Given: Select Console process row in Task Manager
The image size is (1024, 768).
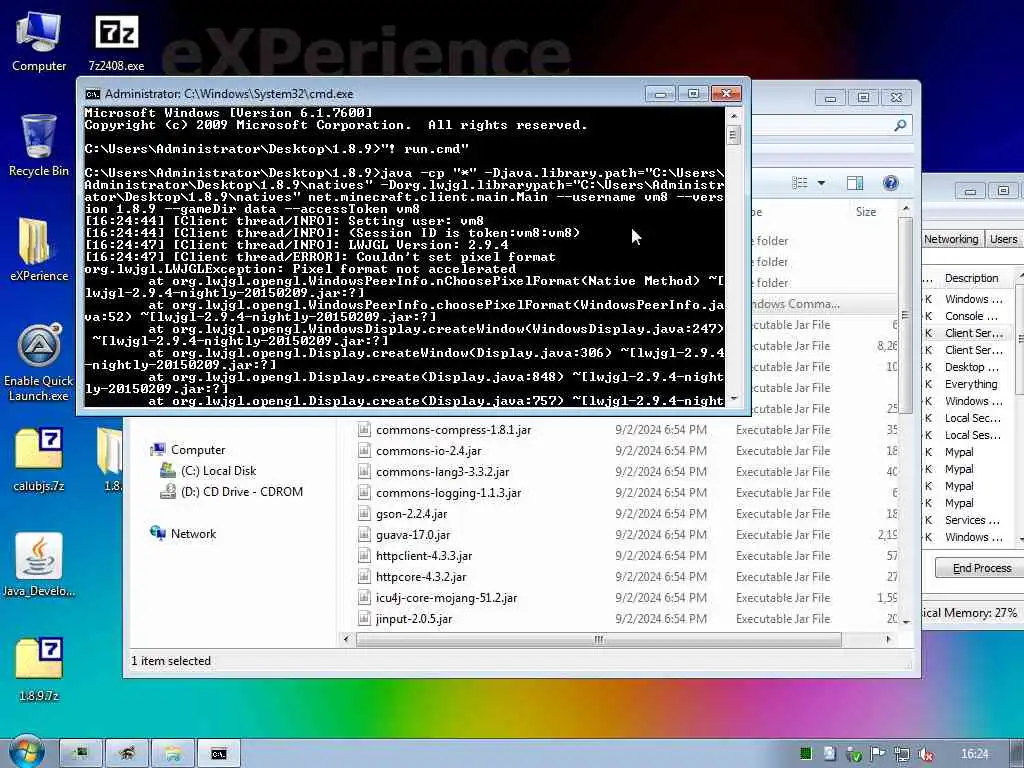Looking at the screenshot, I should pyautogui.click(x=970, y=316).
